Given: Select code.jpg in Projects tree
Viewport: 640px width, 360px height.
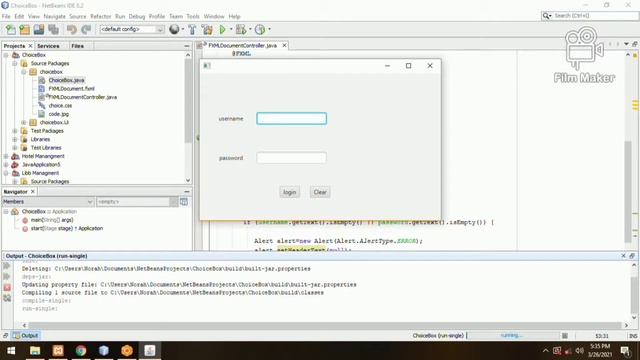Looking at the screenshot, I should pos(58,114).
